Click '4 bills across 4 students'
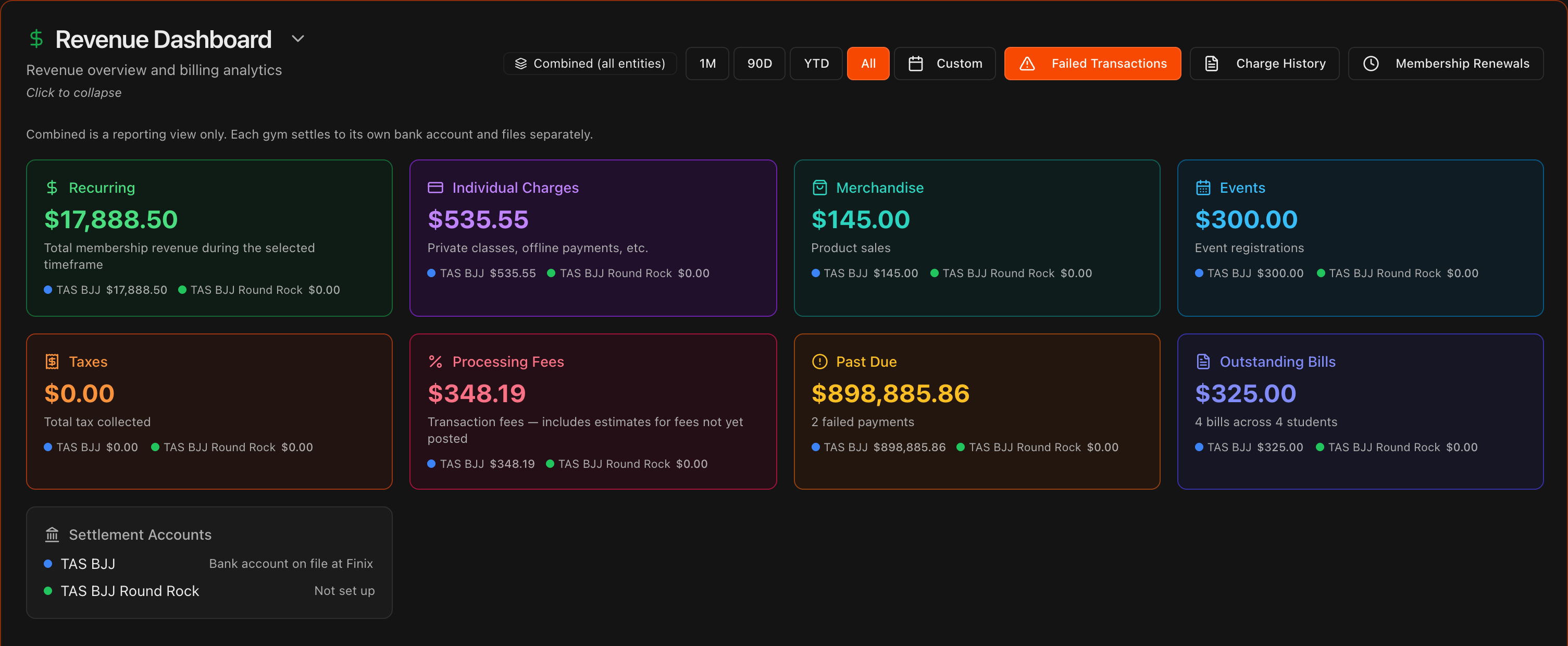The height and width of the screenshot is (646, 1568). [x=1266, y=422]
